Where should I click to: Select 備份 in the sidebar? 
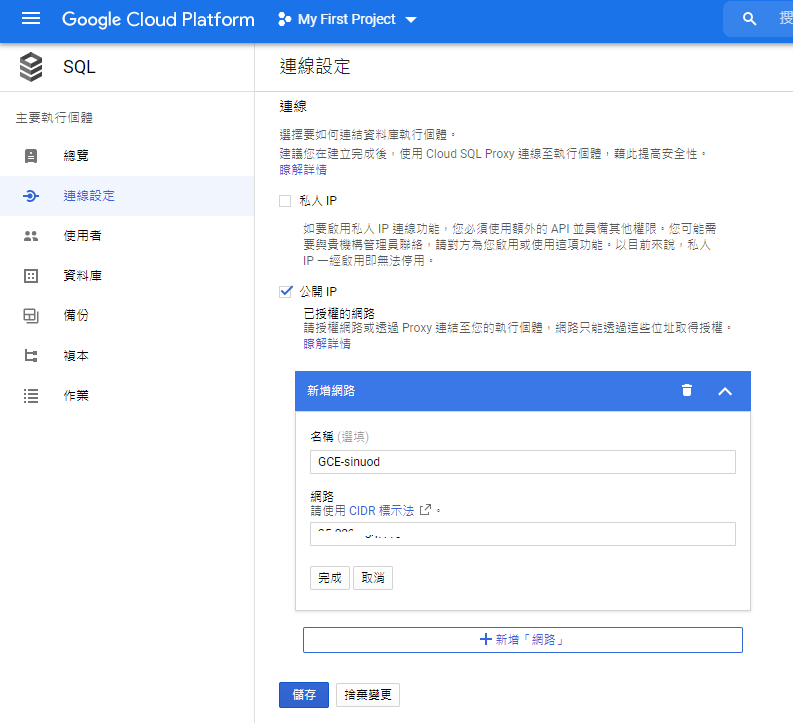coord(76,315)
